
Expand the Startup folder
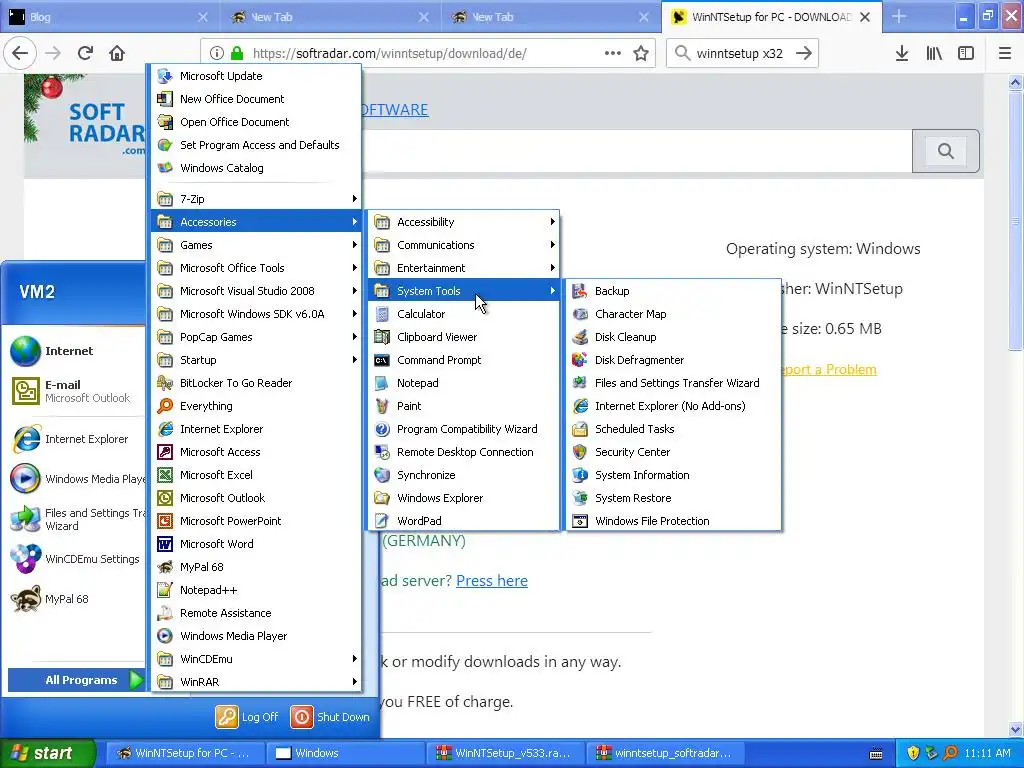[x=256, y=360]
